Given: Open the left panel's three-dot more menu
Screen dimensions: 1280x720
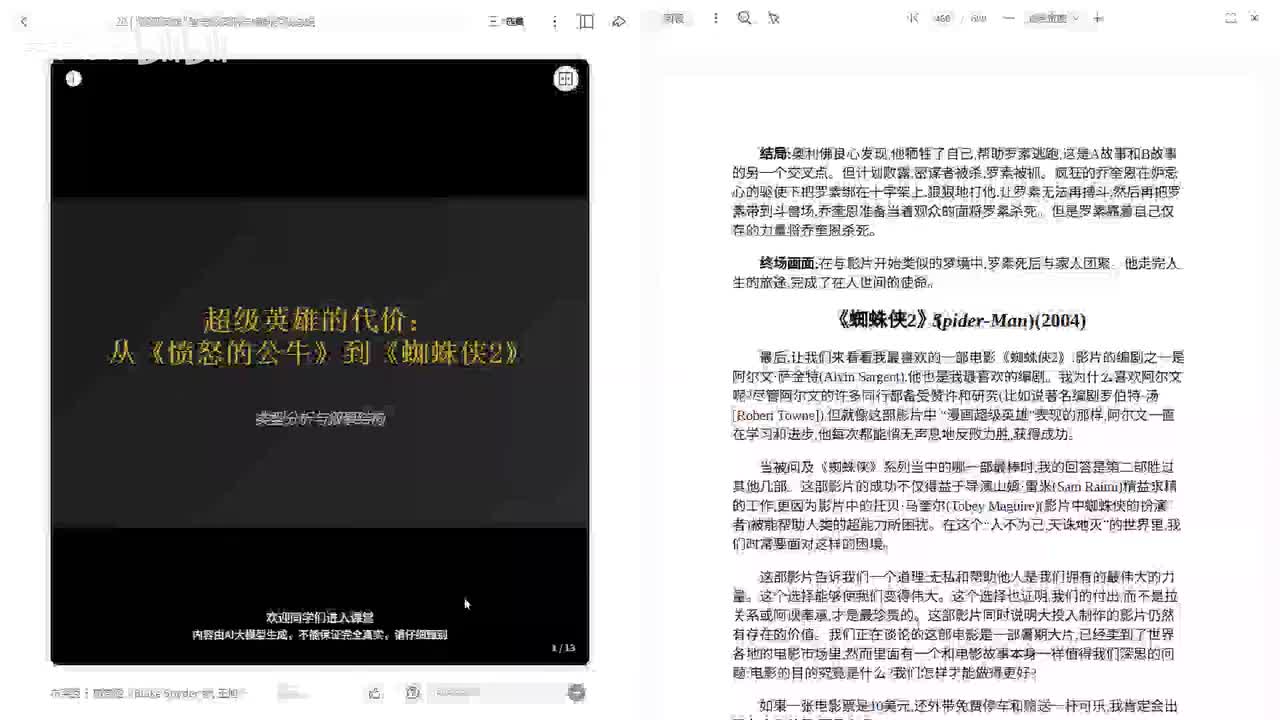Looking at the screenshot, I should pyautogui.click(x=555, y=21).
